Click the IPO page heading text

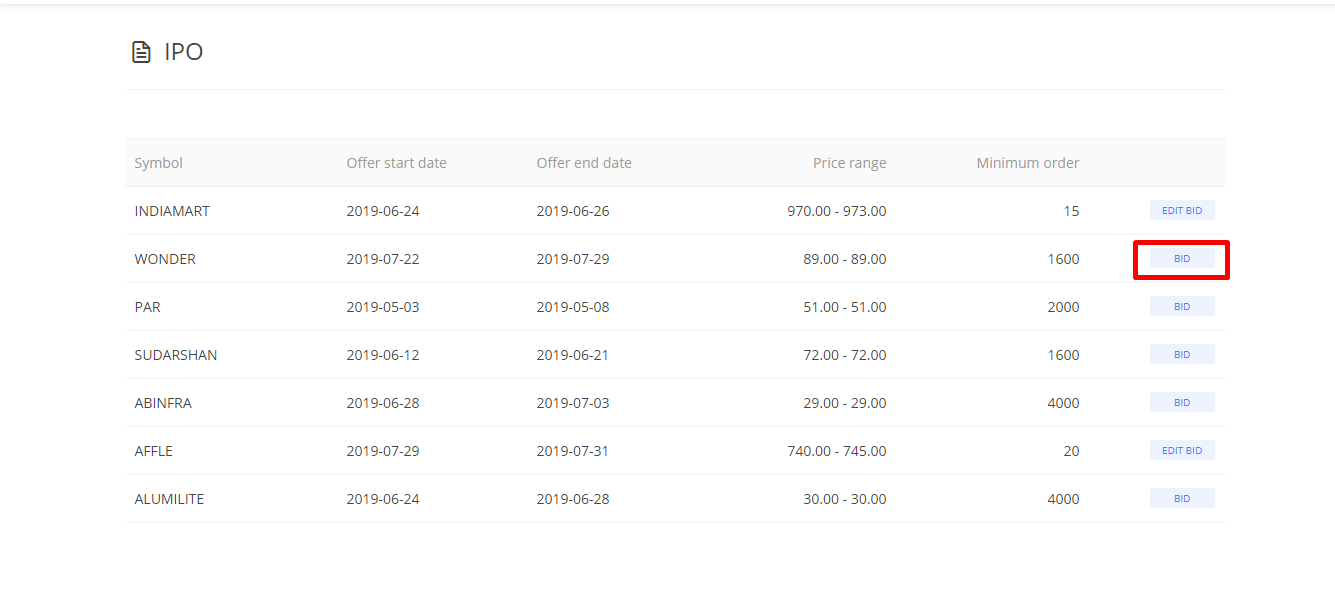click(x=184, y=52)
